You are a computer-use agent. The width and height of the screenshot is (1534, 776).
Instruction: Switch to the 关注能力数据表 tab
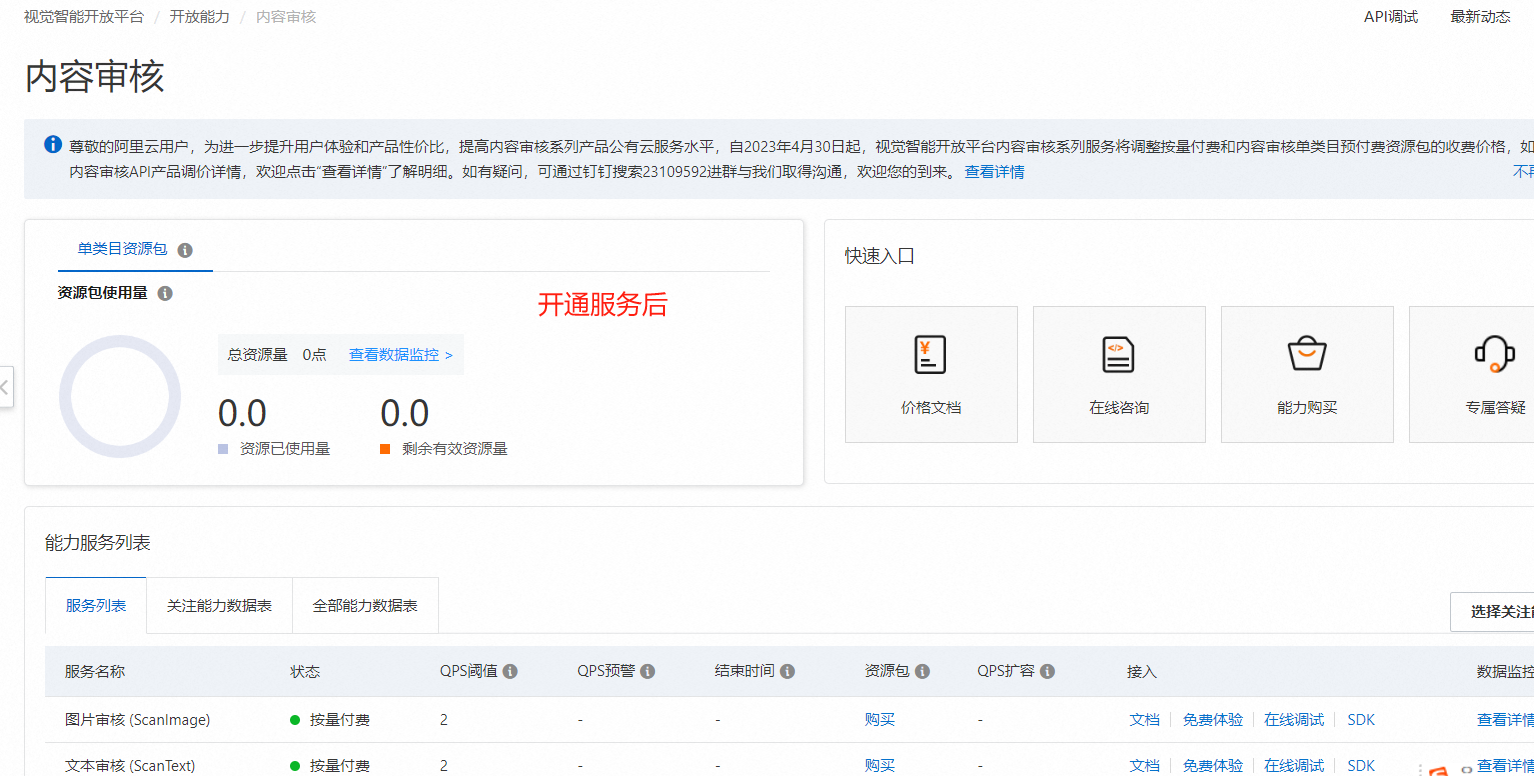point(219,605)
